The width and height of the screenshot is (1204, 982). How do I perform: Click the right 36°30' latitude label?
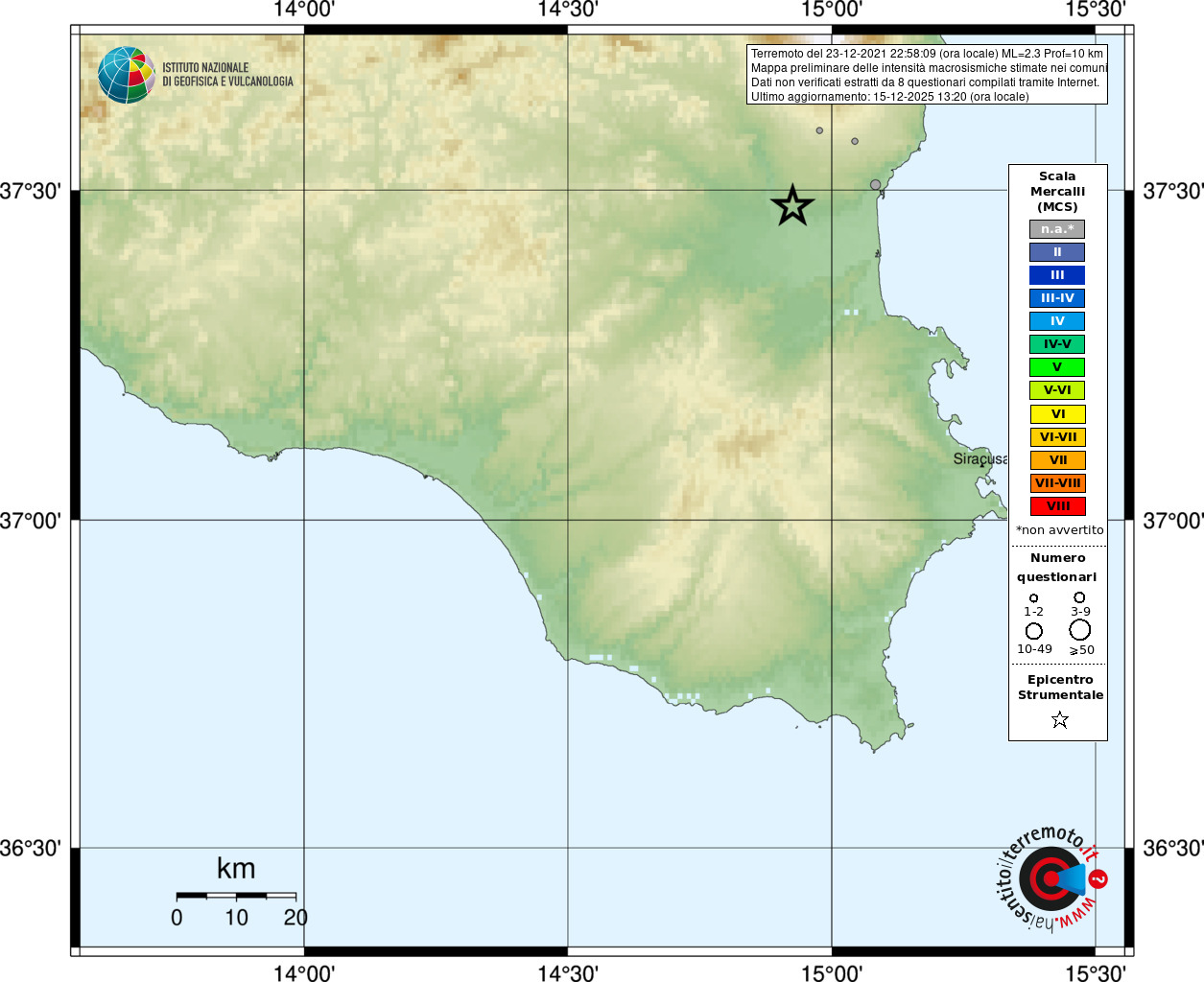[1172, 849]
